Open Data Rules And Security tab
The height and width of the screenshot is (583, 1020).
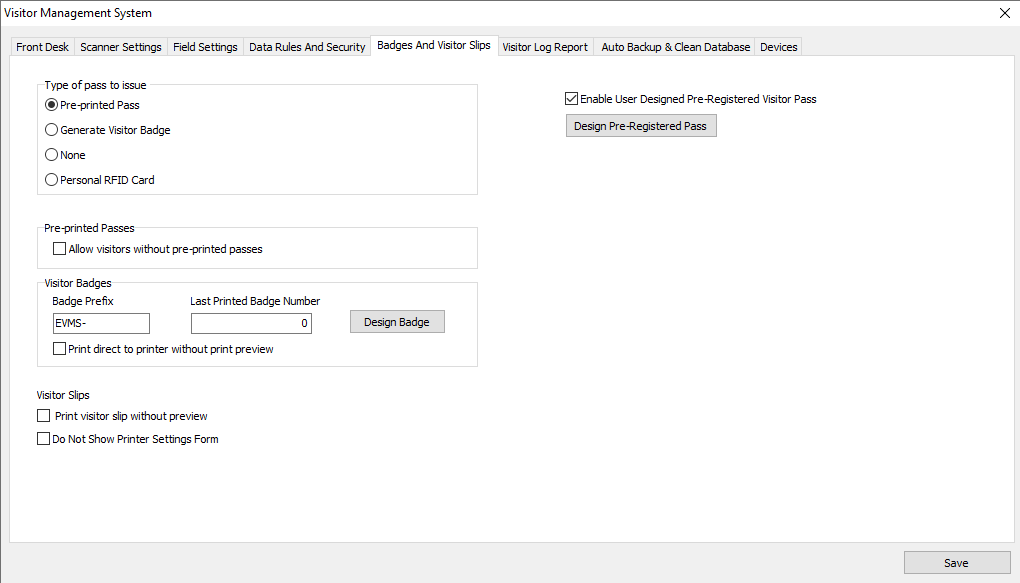click(x=307, y=47)
